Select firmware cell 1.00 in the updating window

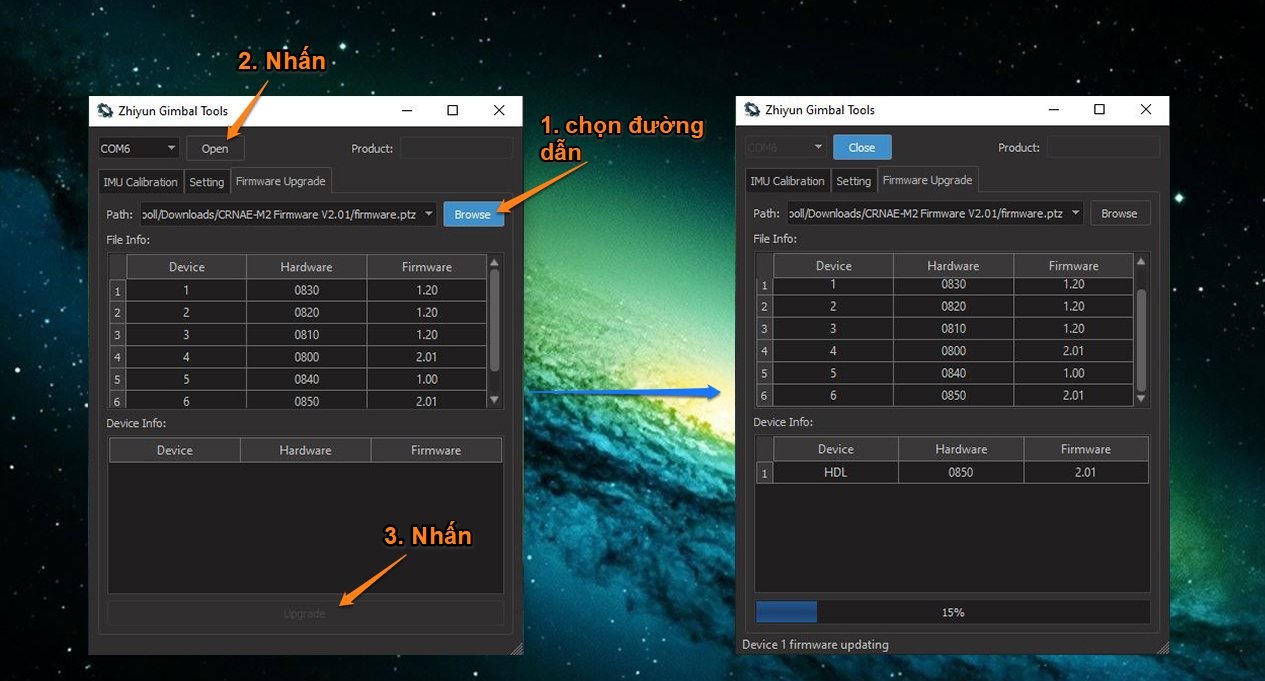point(1074,373)
